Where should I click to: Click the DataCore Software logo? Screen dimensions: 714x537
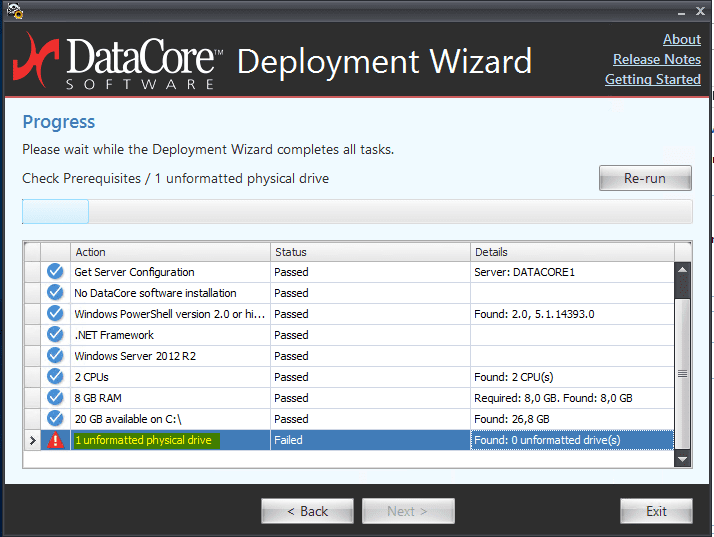point(118,61)
